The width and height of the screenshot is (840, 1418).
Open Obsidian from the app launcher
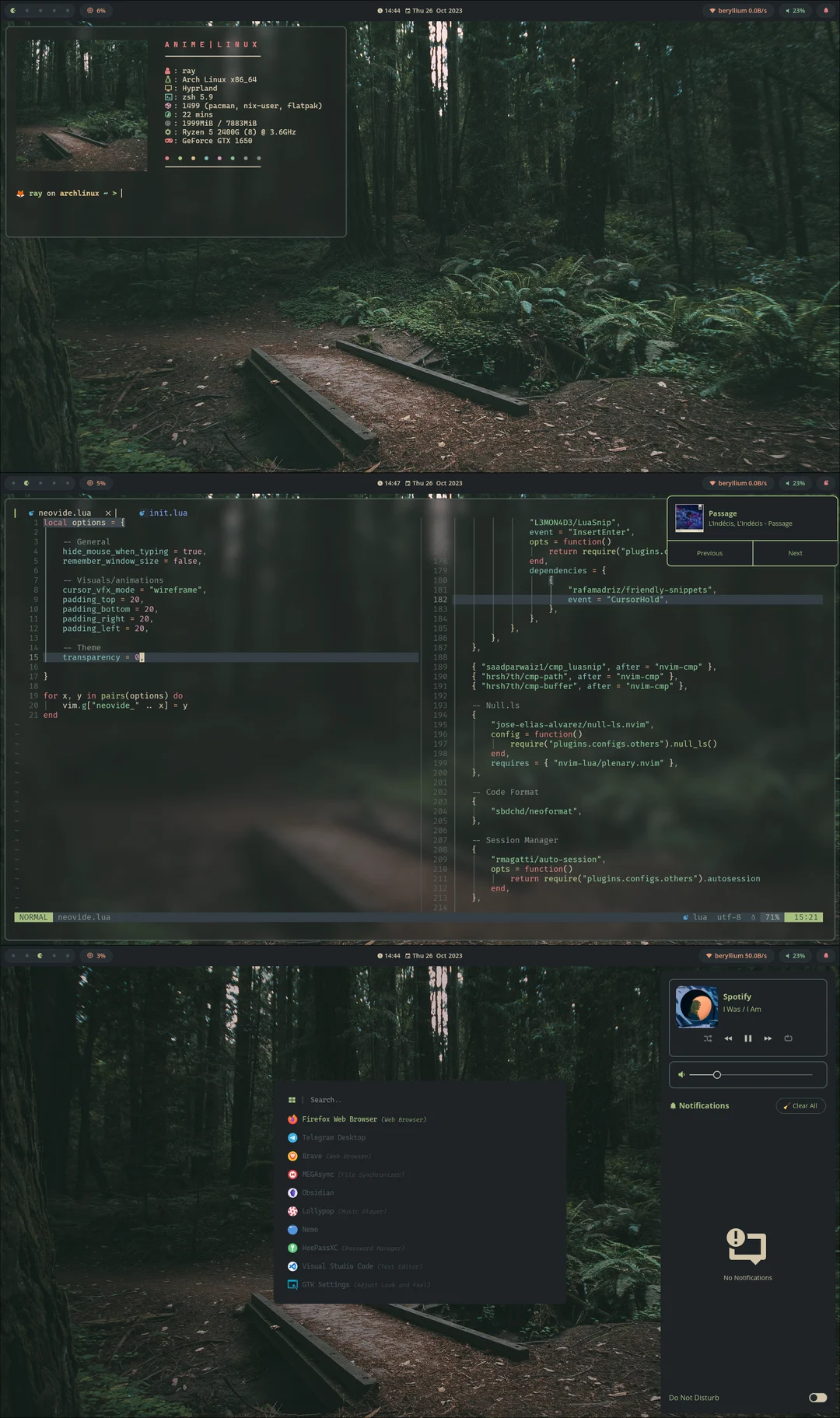[317, 1192]
